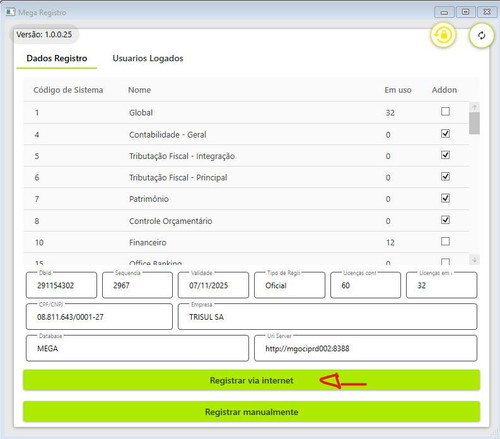Click the Licenças em uso field 32
Viewport: 500px width, 439px height.
(x=441, y=285)
